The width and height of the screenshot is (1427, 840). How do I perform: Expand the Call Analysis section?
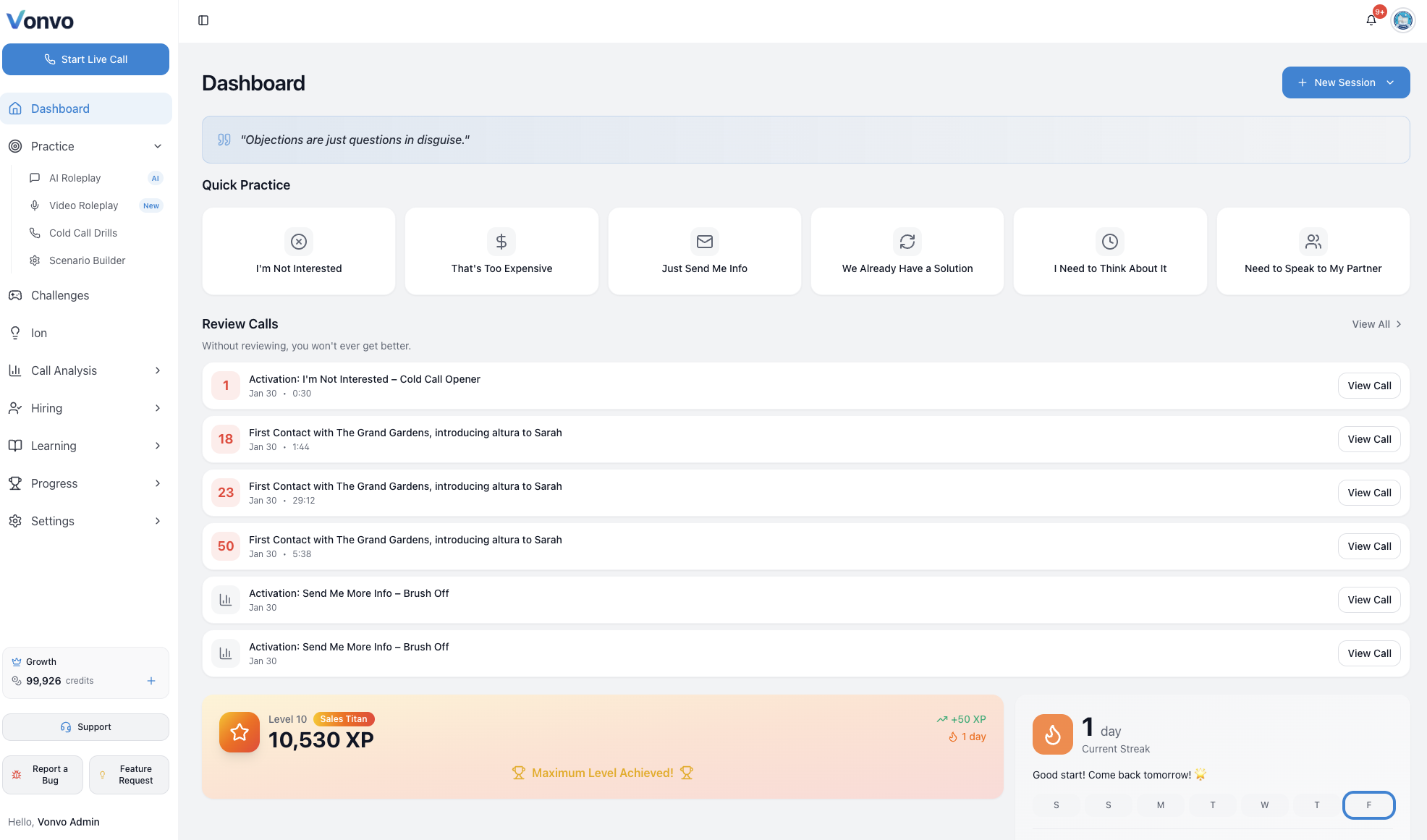(x=64, y=370)
